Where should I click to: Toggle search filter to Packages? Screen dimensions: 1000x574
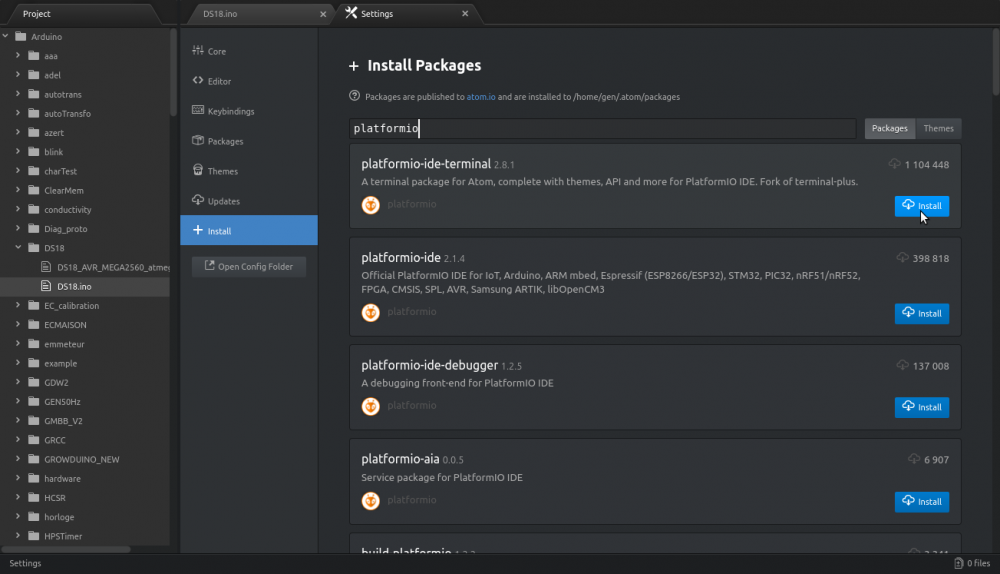(x=890, y=128)
